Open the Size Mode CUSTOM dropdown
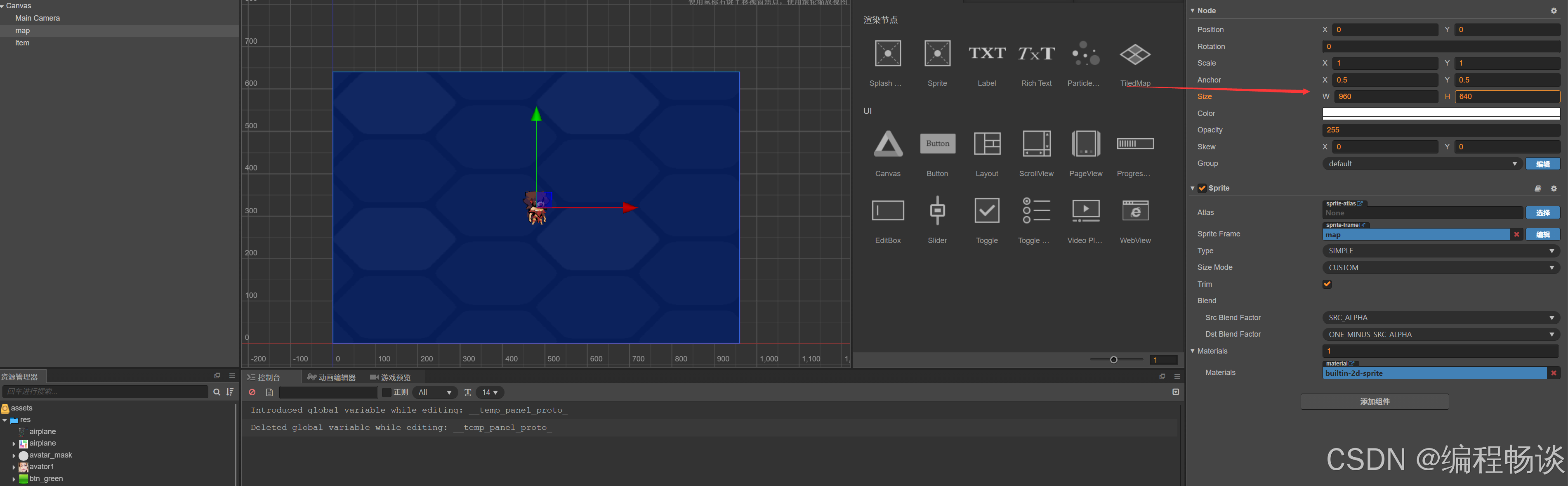 [x=1440, y=267]
